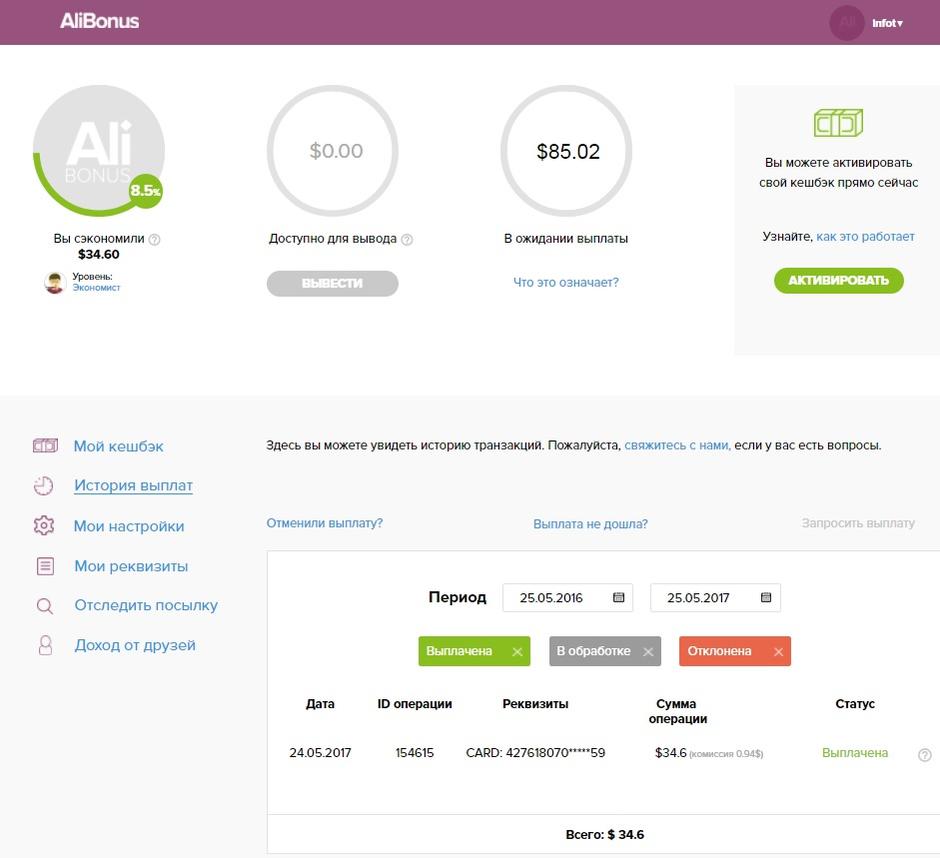Click help icon beside 'Выплачена' status
The height and width of the screenshot is (858, 940).
(x=925, y=755)
